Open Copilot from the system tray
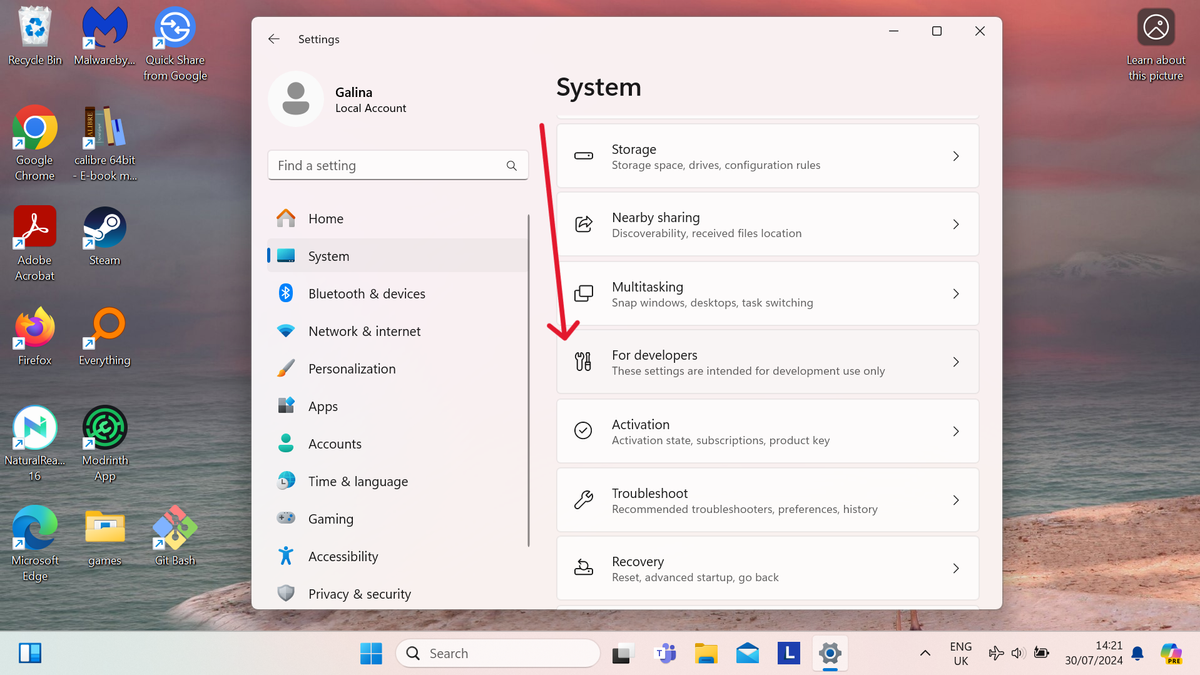 tap(1170, 653)
